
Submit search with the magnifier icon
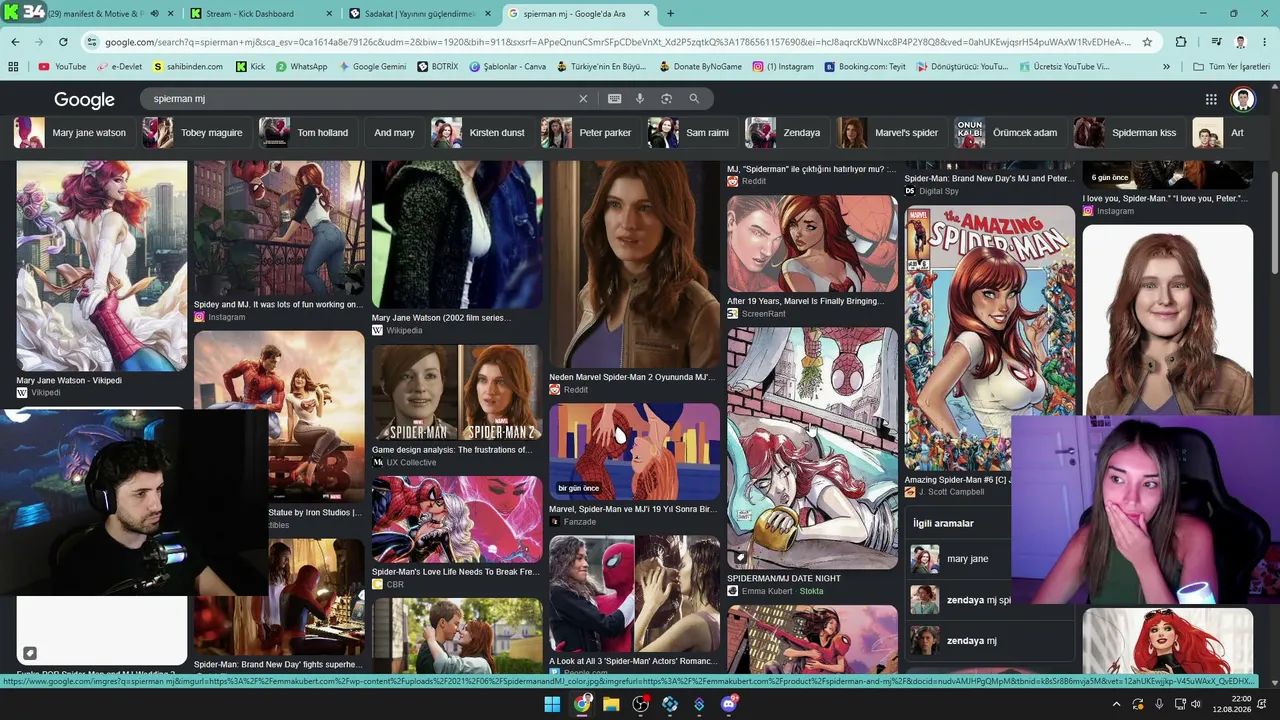pos(694,99)
